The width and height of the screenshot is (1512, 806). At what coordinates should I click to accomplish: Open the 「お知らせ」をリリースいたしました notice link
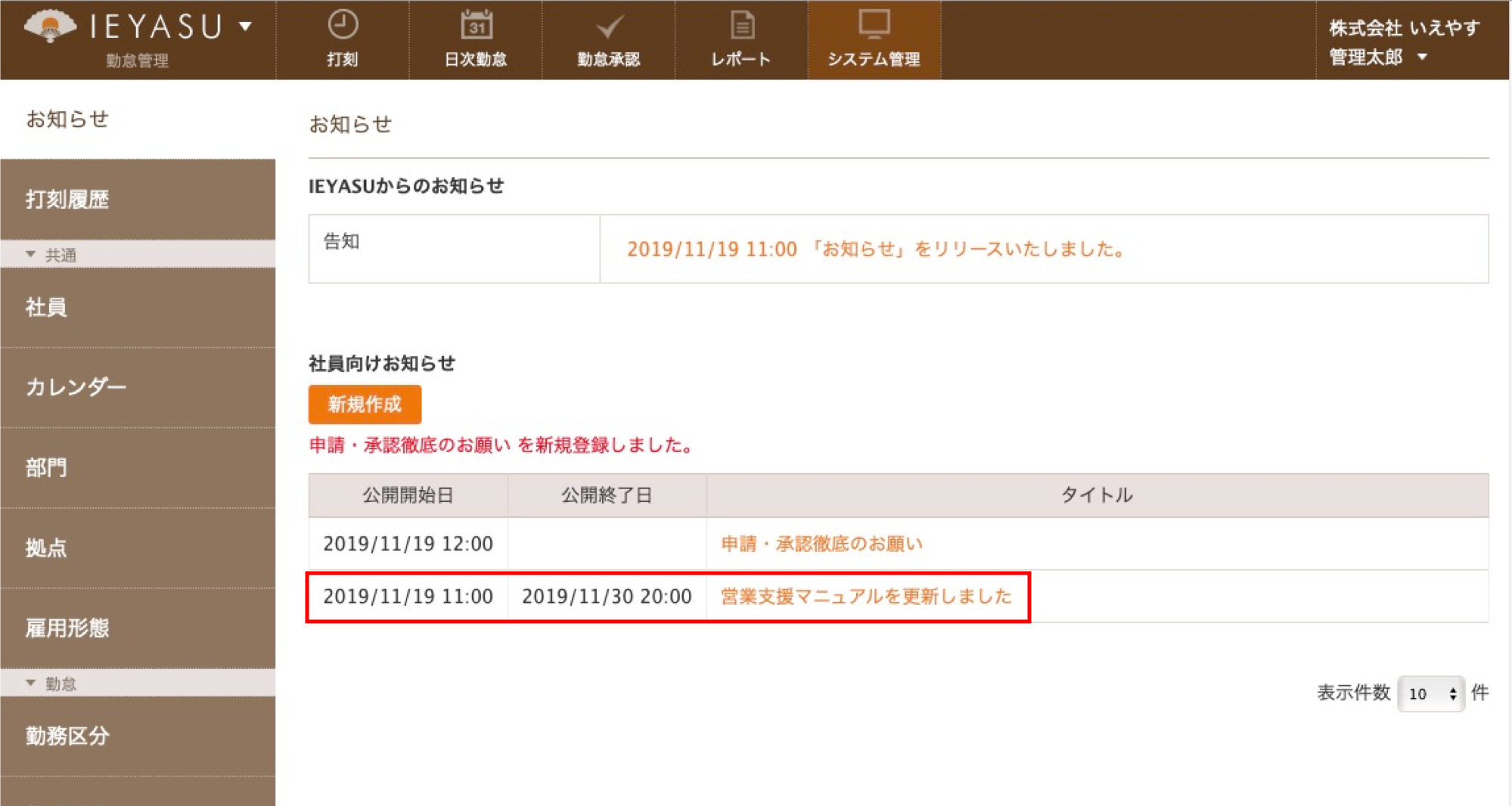pos(877,249)
